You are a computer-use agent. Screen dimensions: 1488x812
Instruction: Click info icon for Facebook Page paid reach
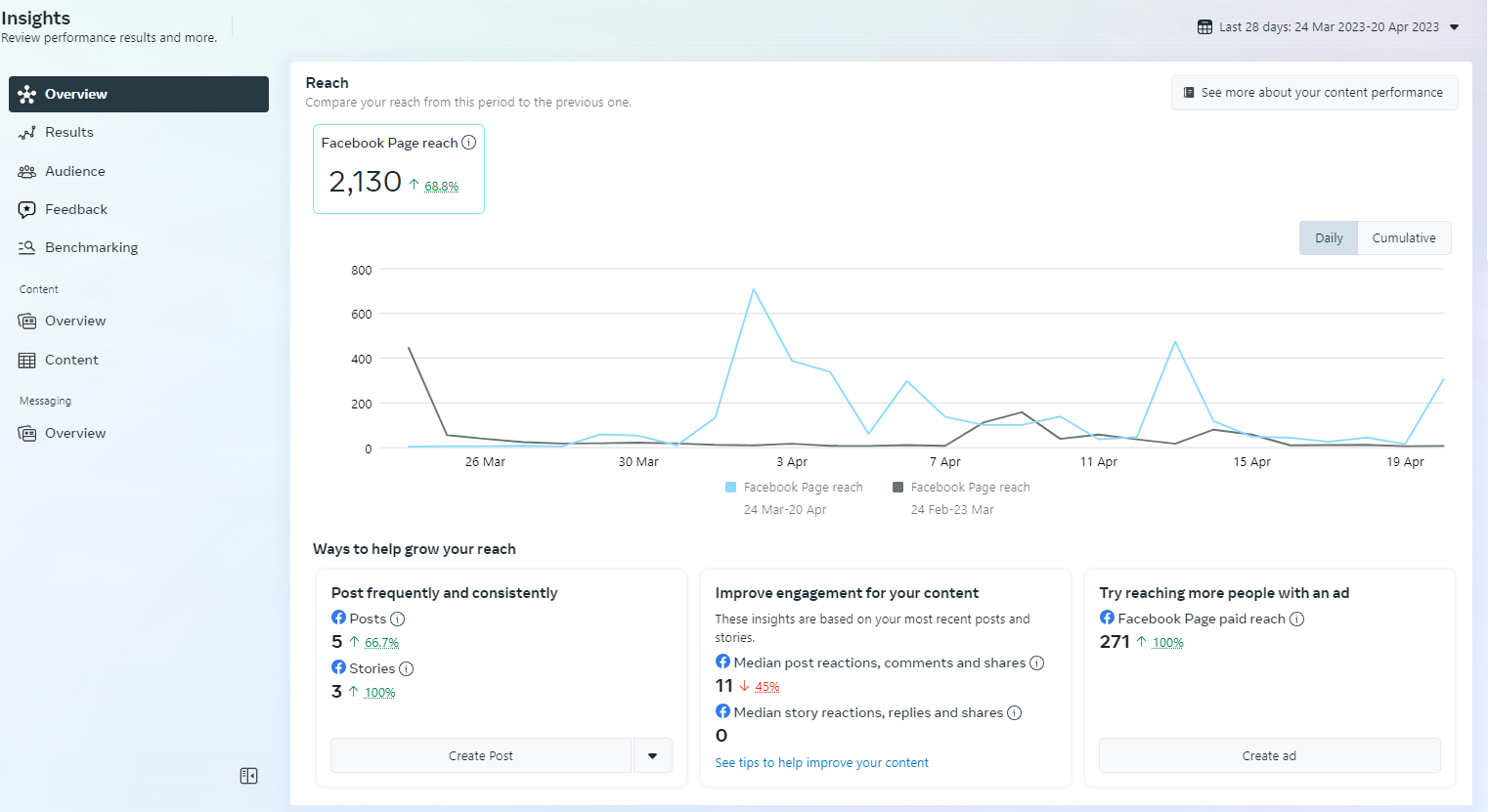(1296, 619)
